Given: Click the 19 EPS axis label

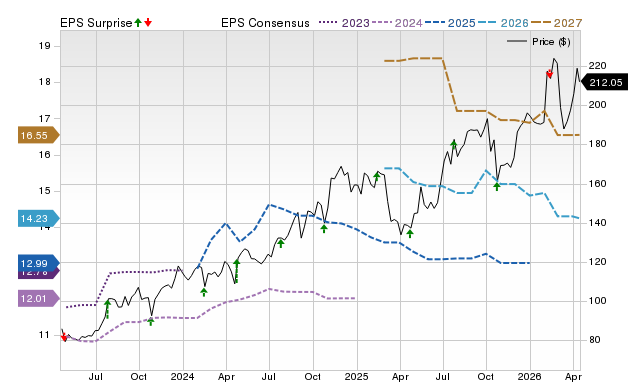Looking at the screenshot, I should point(44,46).
